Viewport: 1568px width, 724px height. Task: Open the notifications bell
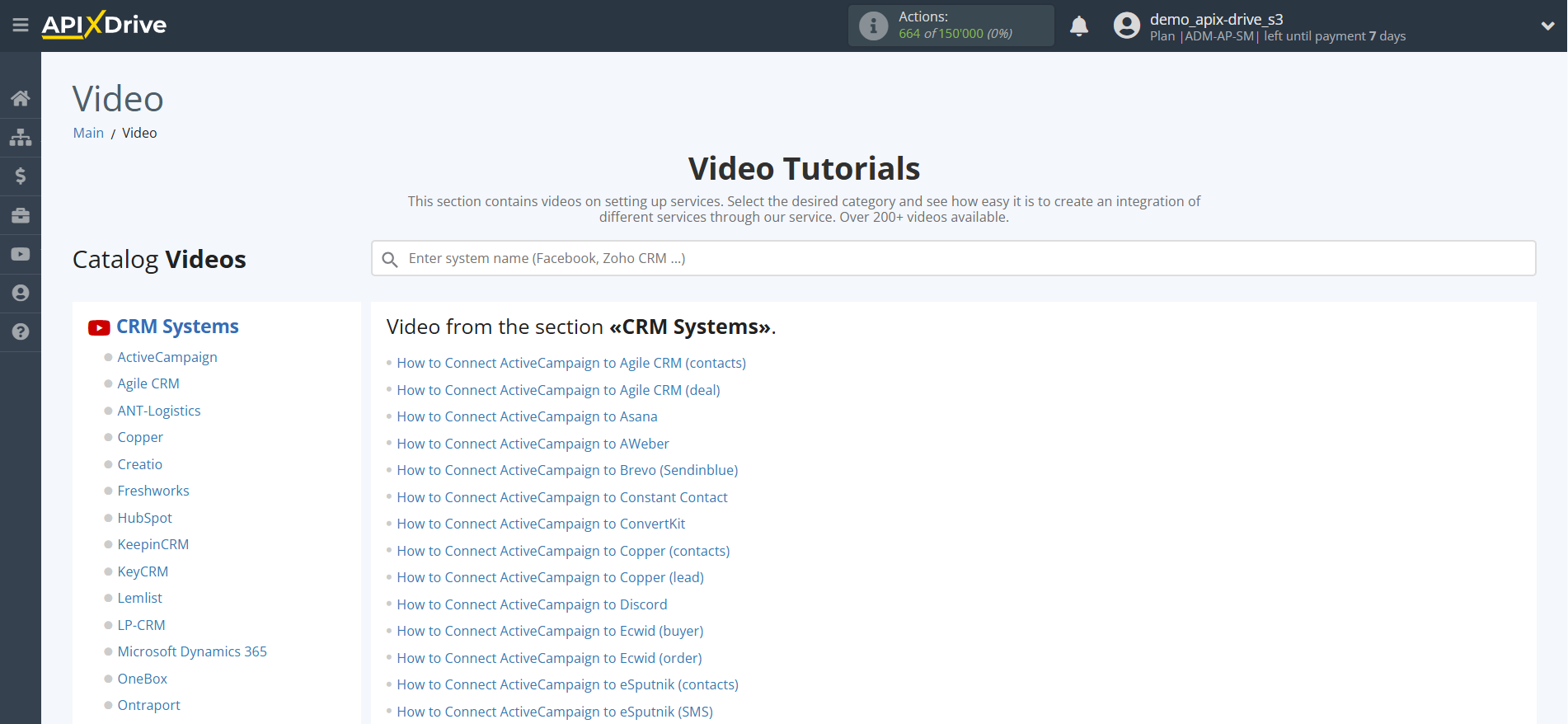1079,26
